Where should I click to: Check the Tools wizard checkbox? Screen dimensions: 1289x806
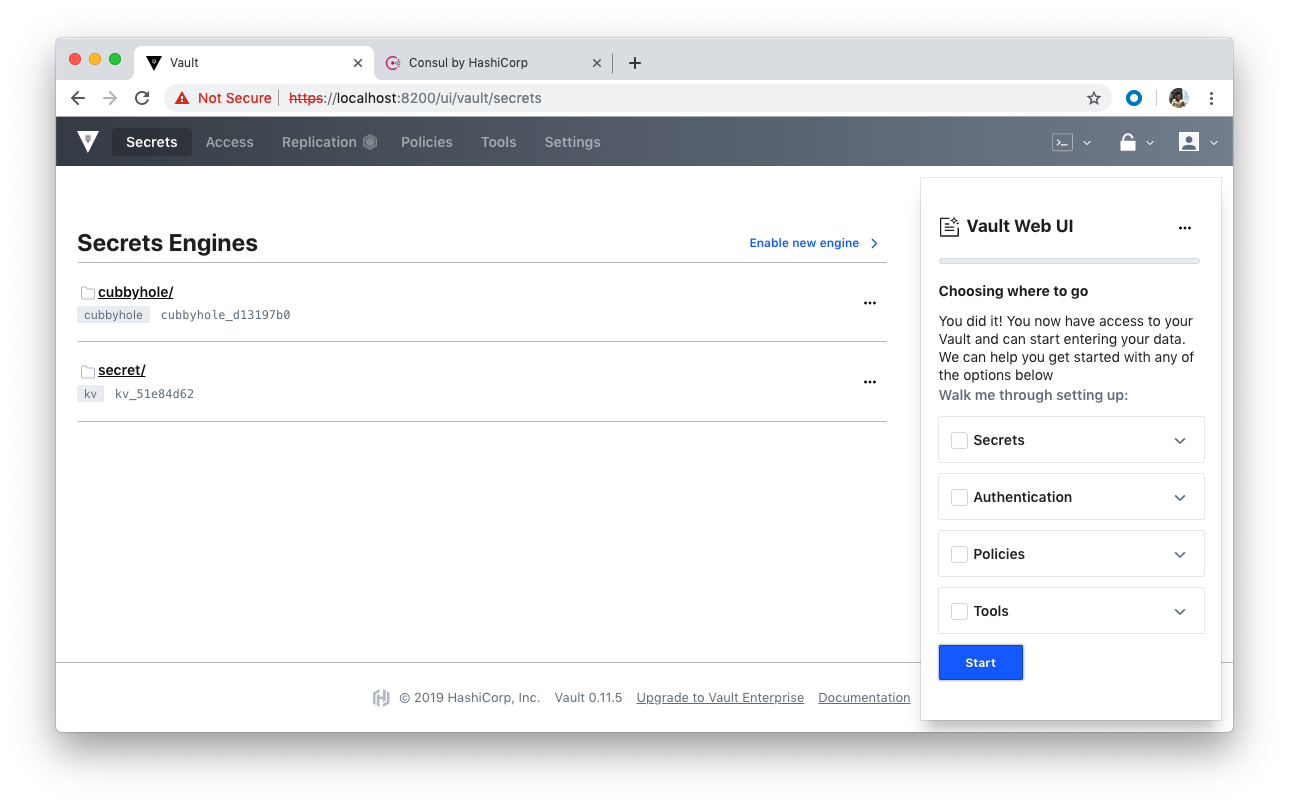click(x=959, y=611)
